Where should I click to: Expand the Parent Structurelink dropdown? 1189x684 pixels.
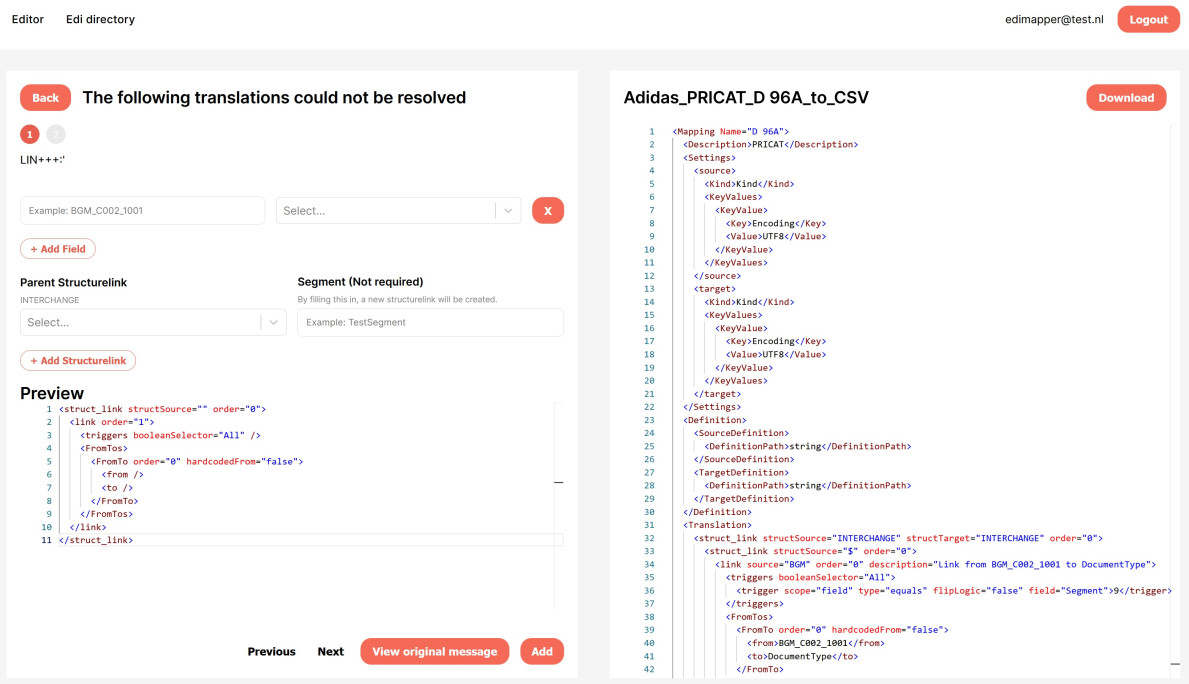click(140, 322)
